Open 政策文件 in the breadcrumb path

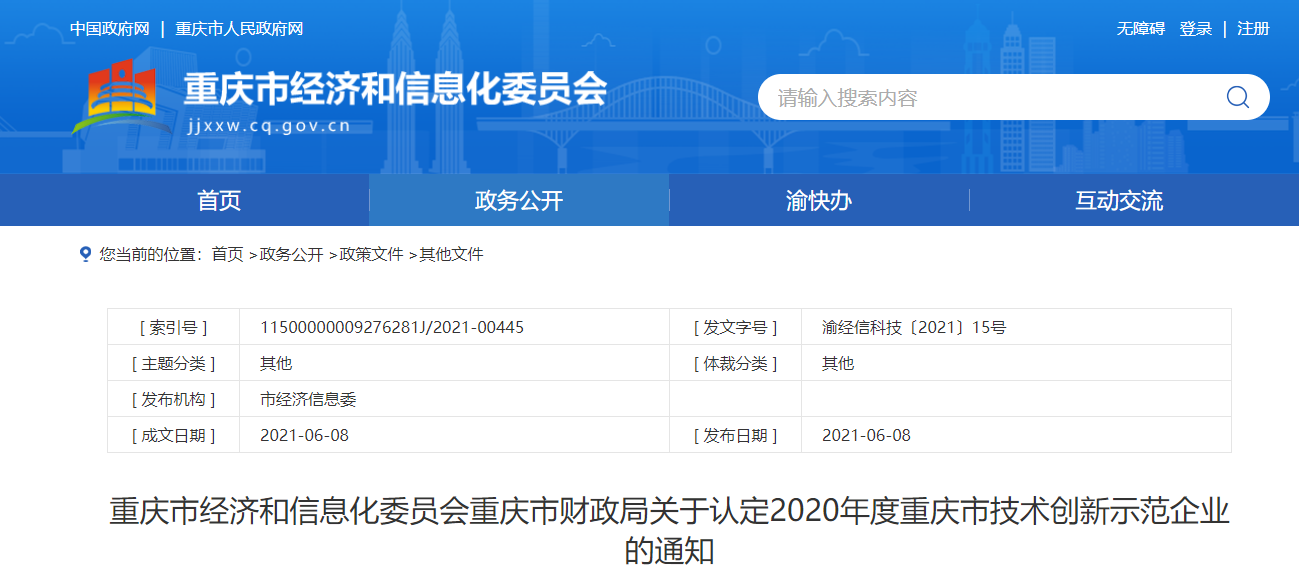[371, 255]
